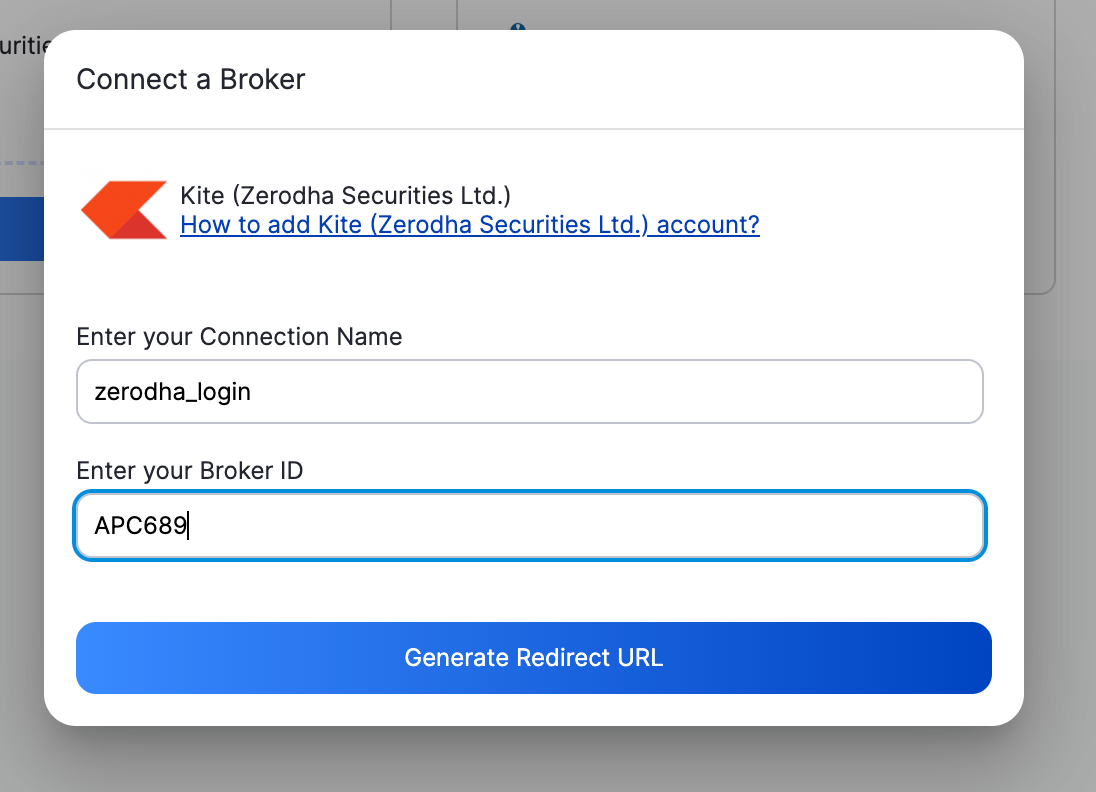Place cursor on the 'zerodha_login' text
The width and height of the screenshot is (1096, 792).
click(172, 392)
